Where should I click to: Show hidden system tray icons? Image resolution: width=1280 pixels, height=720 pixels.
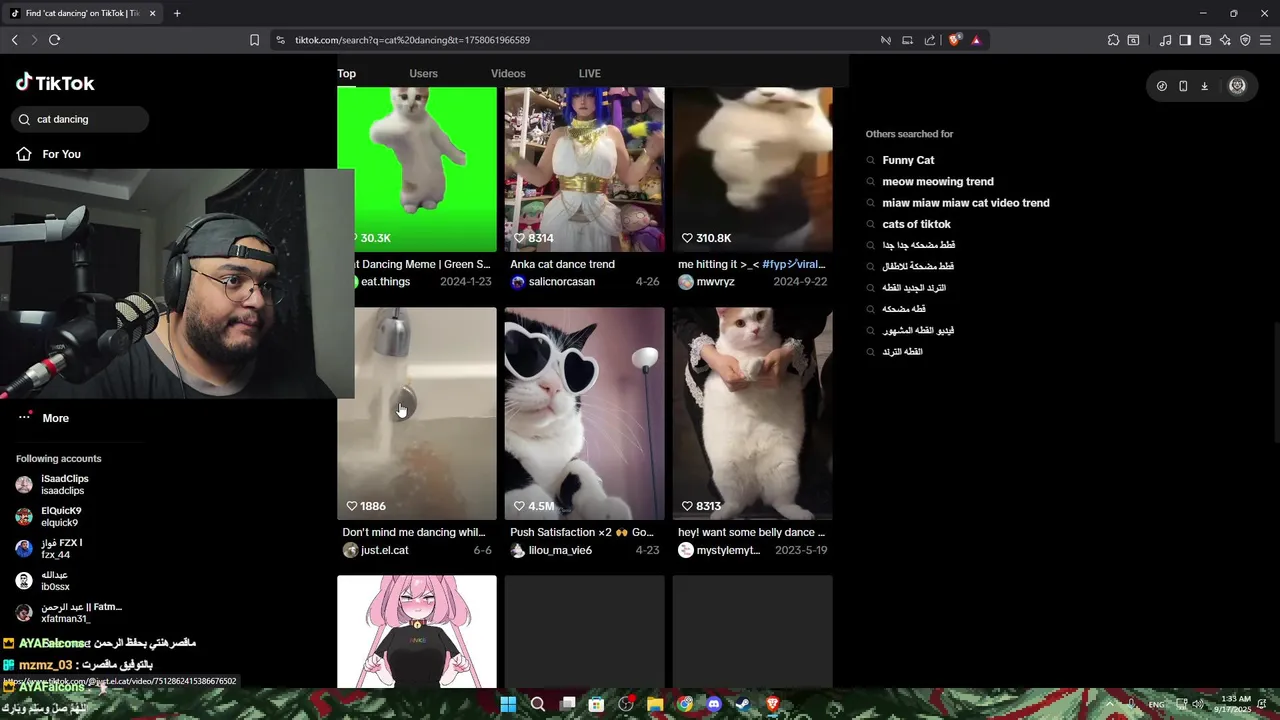1108,704
